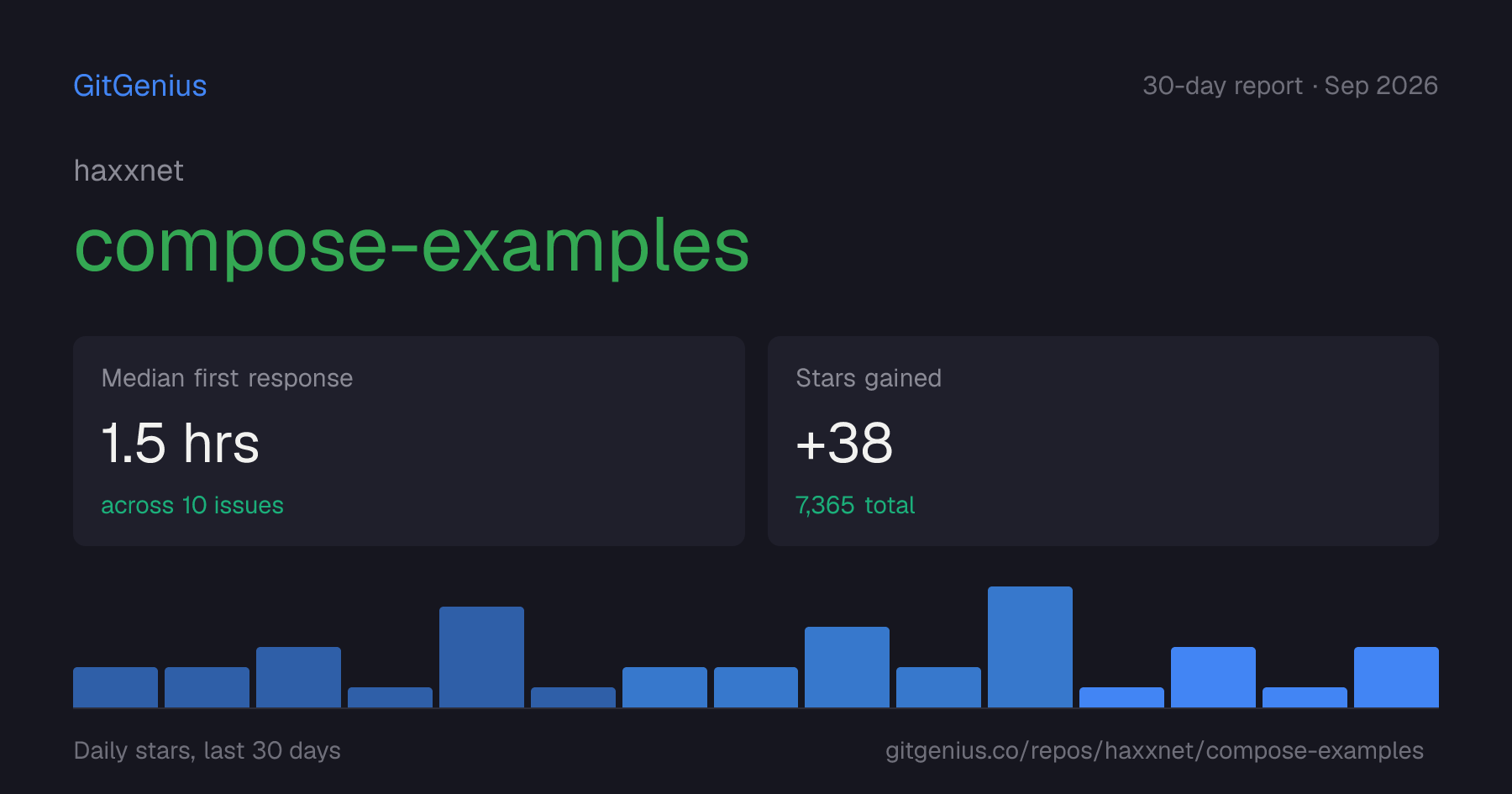Open the across 10 issues text
1512x794 pixels.
click(x=192, y=505)
